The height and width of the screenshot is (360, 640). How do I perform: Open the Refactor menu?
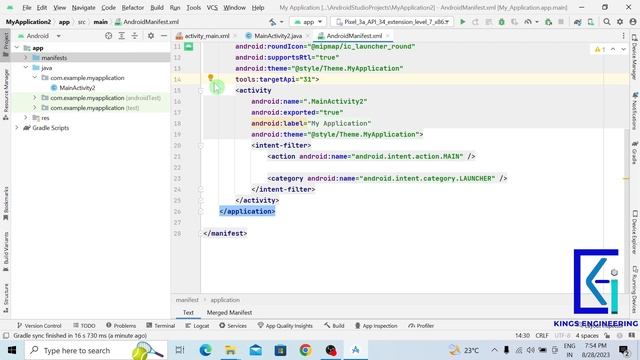pyautogui.click(x=133, y=7)
